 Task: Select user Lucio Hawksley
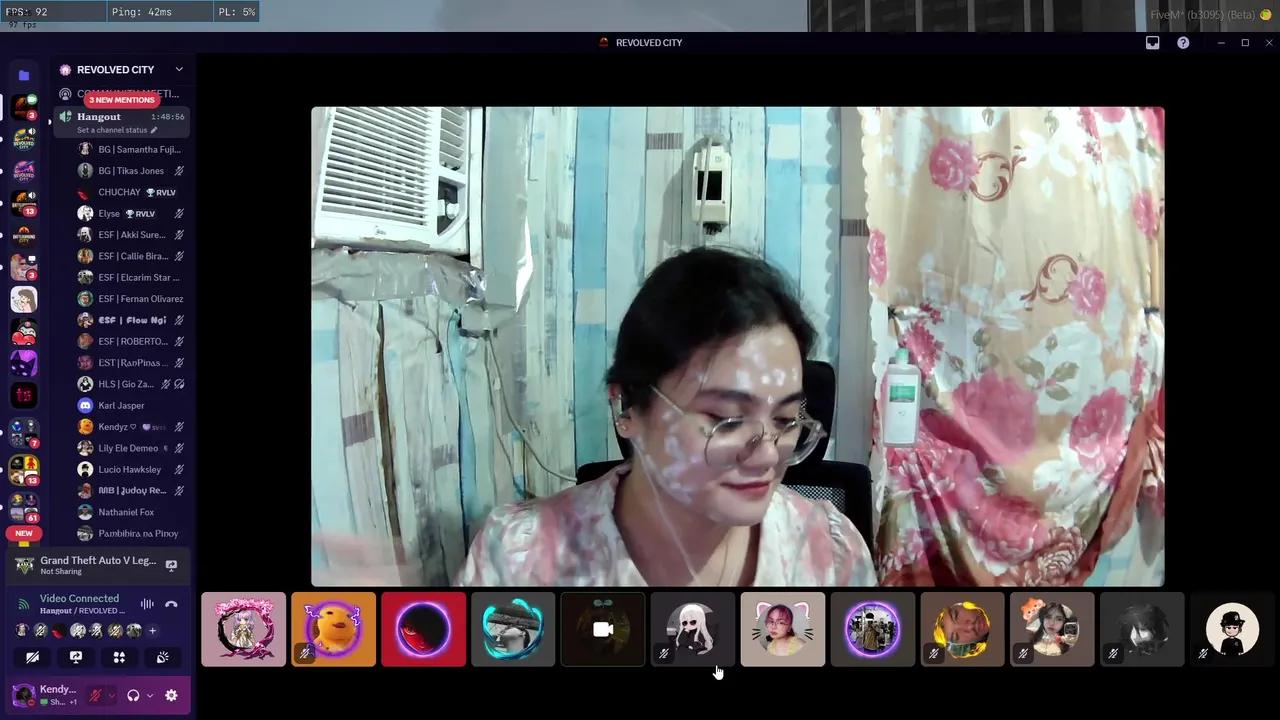131,470
